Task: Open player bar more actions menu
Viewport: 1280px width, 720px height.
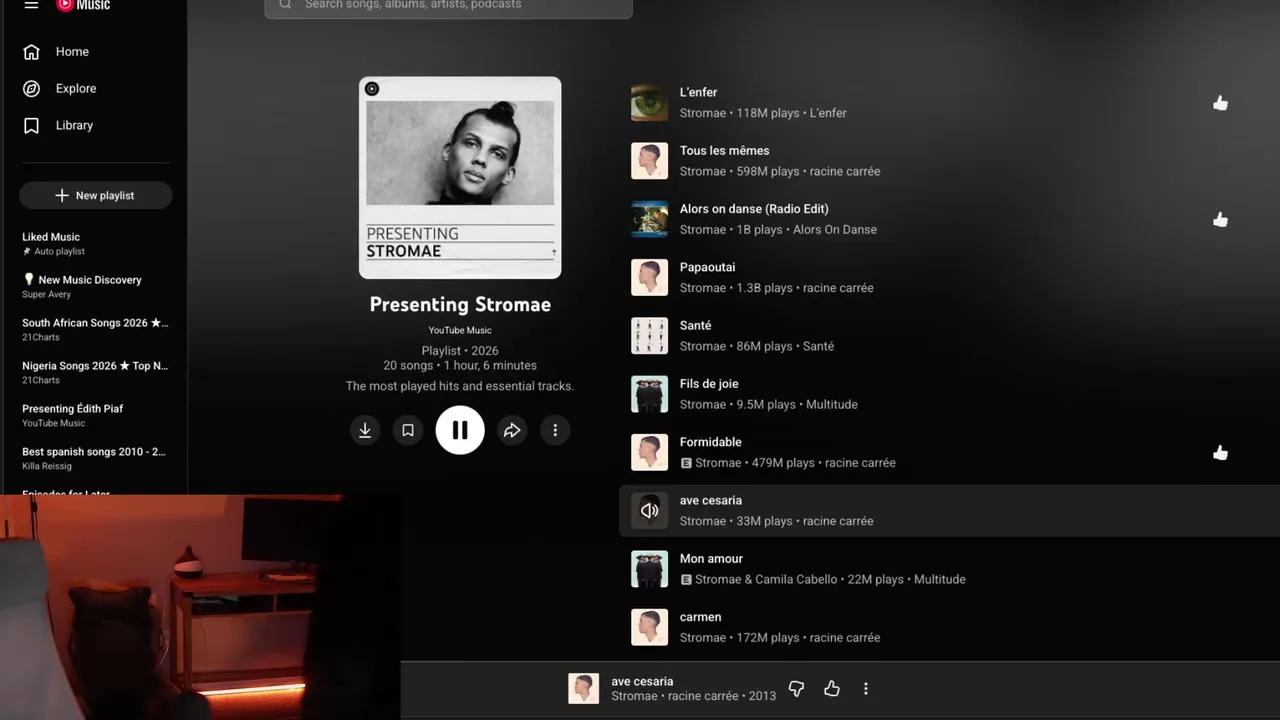Action: click(866, 688)
